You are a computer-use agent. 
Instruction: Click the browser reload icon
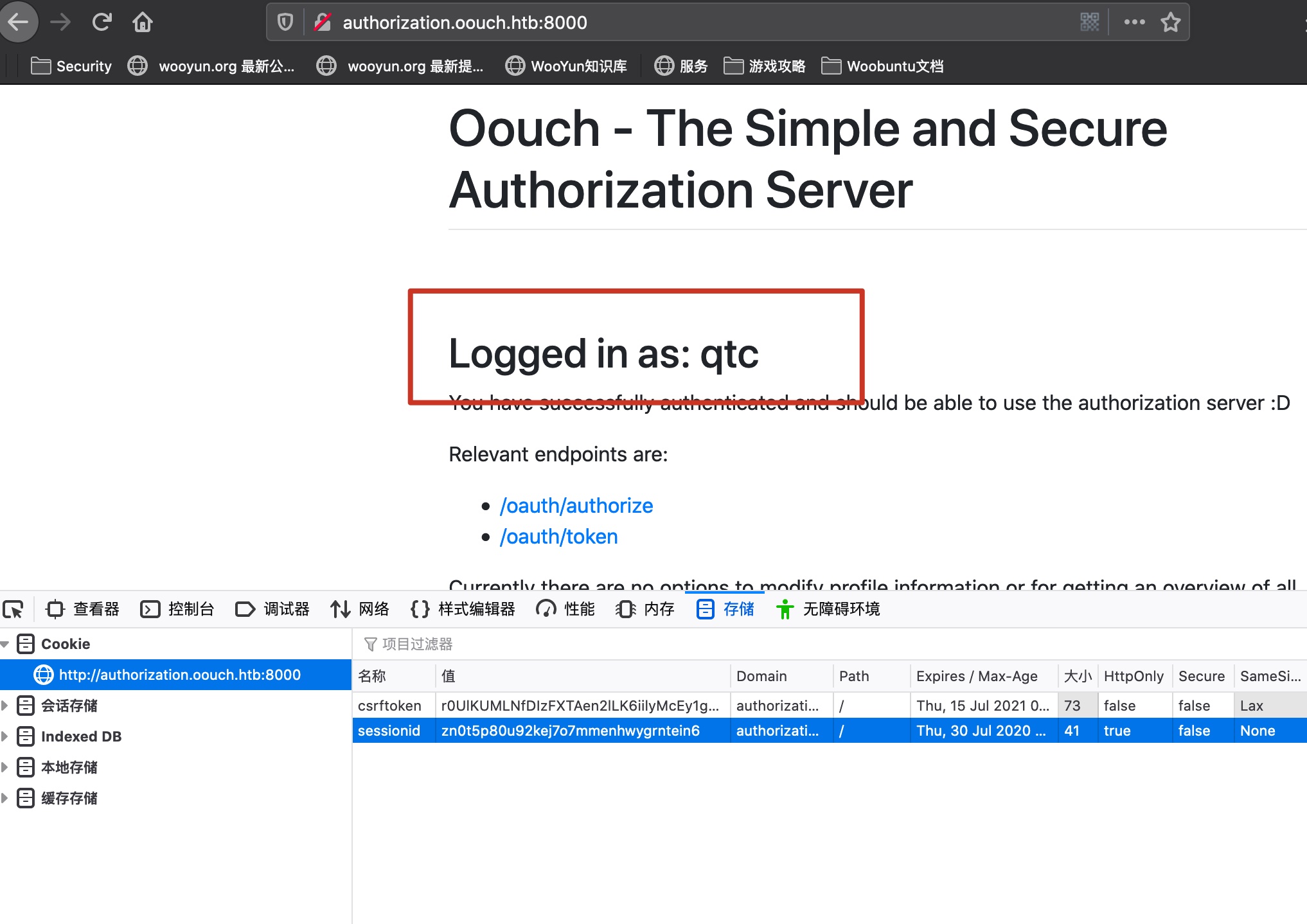coord(102,22)
